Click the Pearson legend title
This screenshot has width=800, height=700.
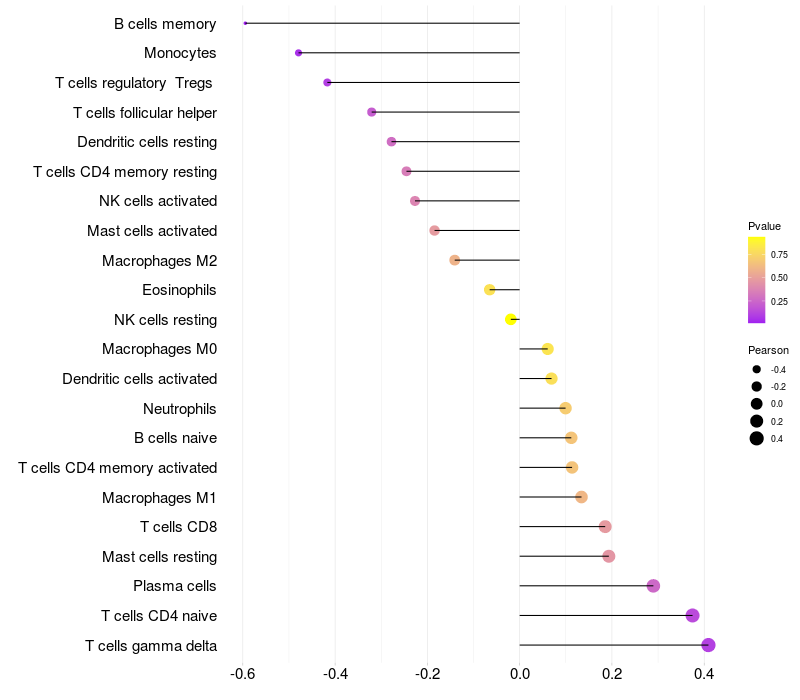tap(768, 350)
